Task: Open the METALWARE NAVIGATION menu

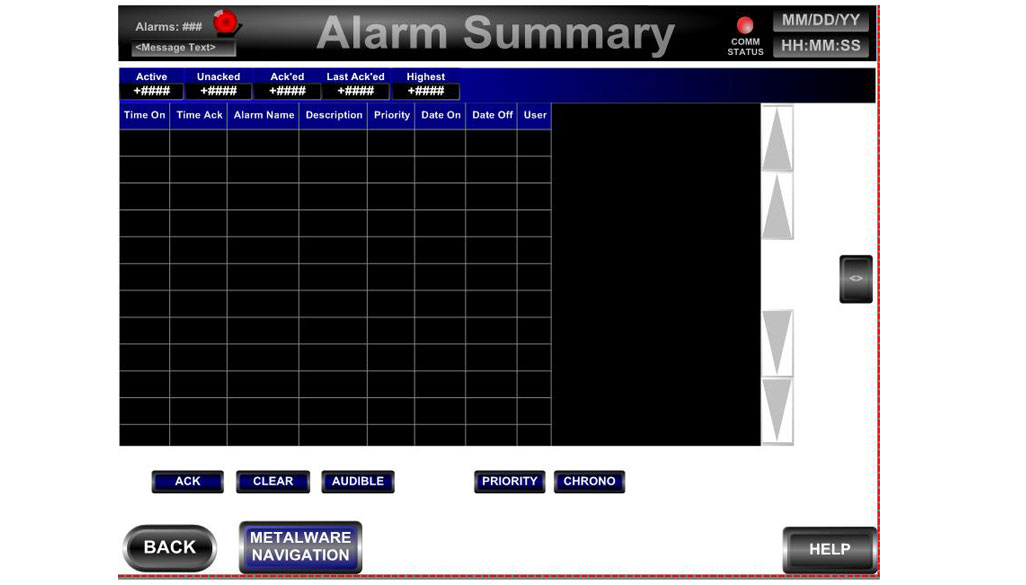Action: (x=300, y=547)
